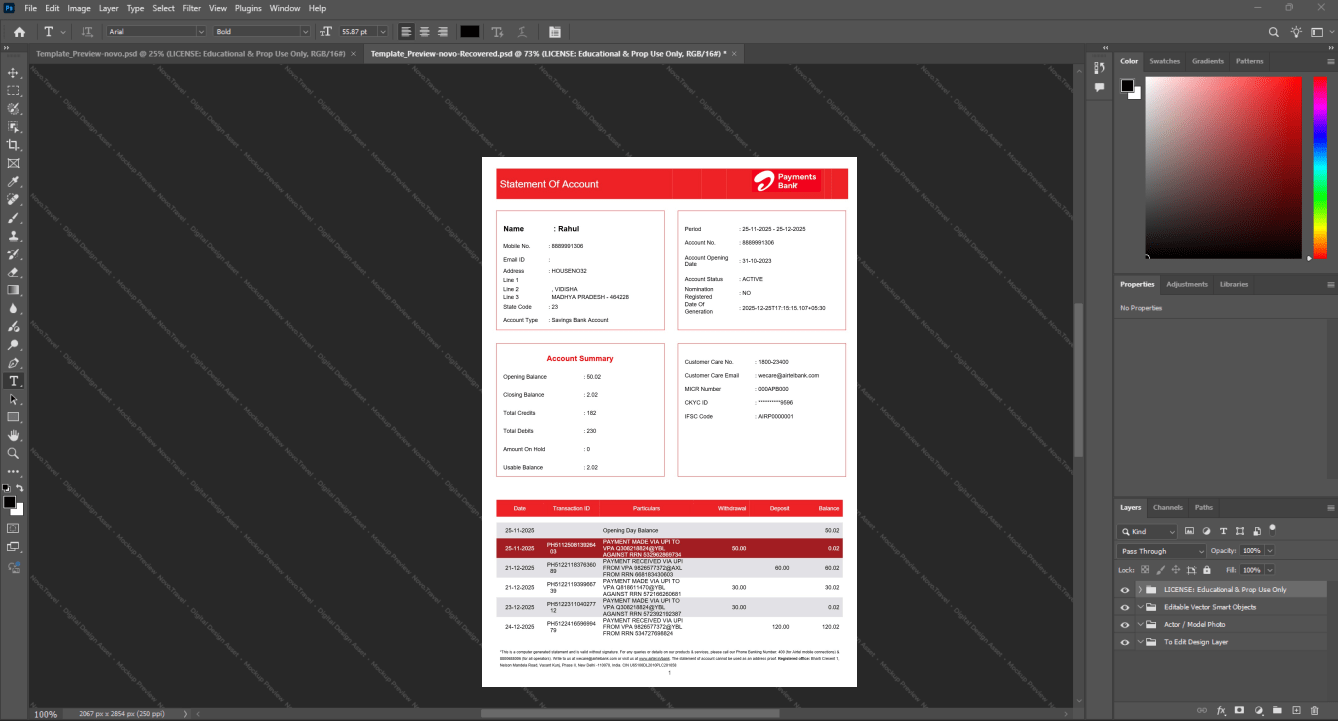Viewport: 1338px width, 721px height.
Task: Toggle text orientation in options bar
Action: [x=87, y=32]
